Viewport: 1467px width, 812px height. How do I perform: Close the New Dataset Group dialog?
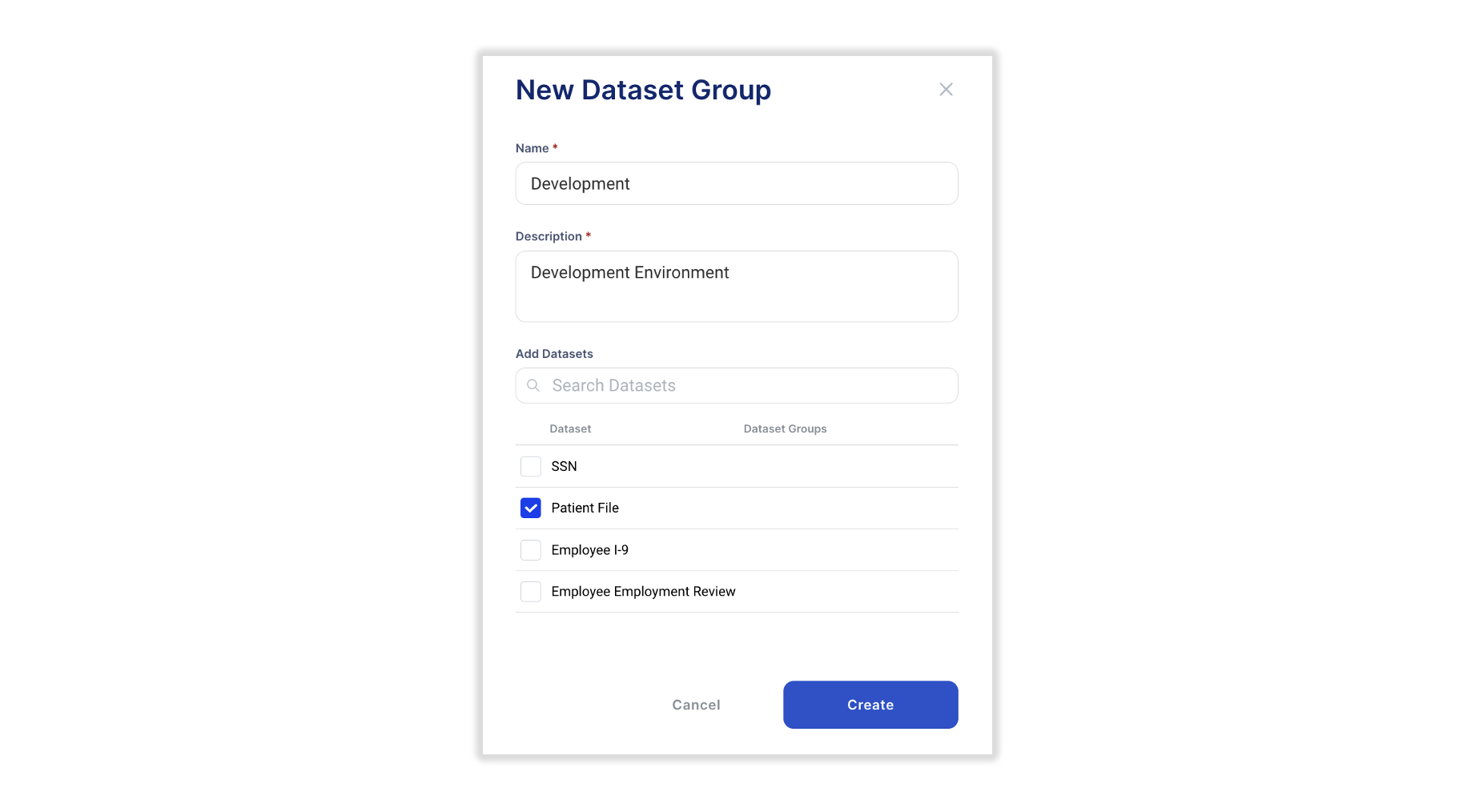[946, 90]
